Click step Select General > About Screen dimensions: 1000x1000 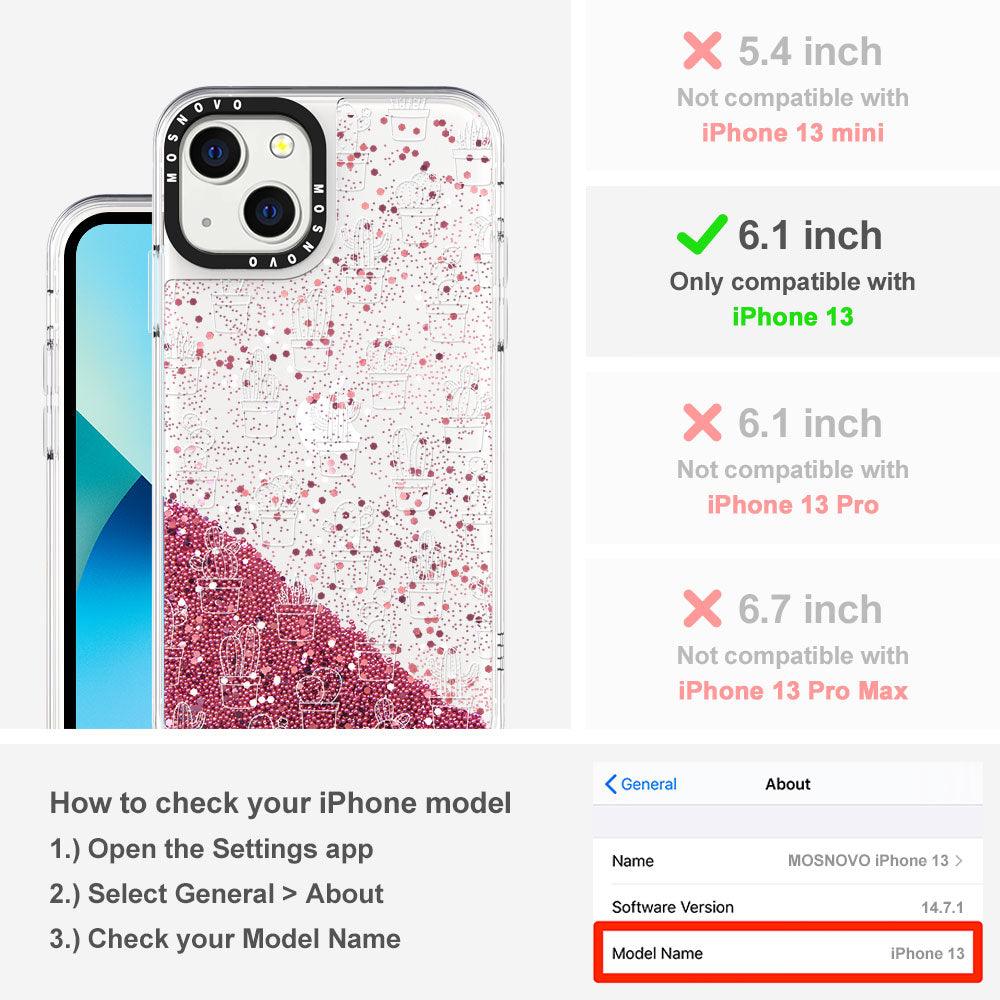tap(217, 893)
